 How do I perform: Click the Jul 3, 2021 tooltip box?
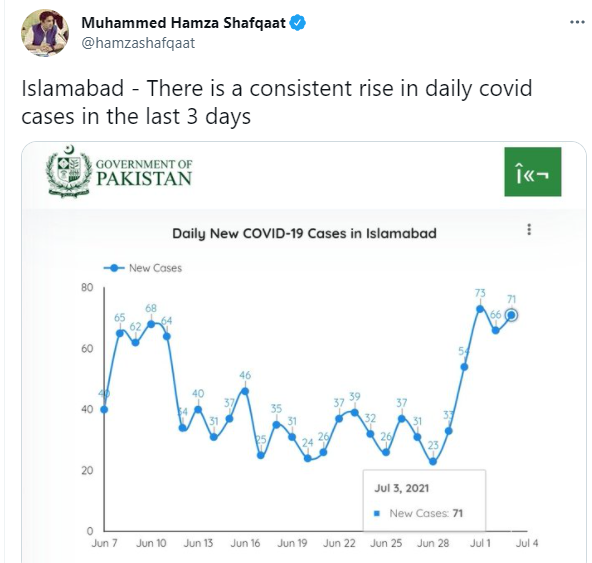[424, 500]
